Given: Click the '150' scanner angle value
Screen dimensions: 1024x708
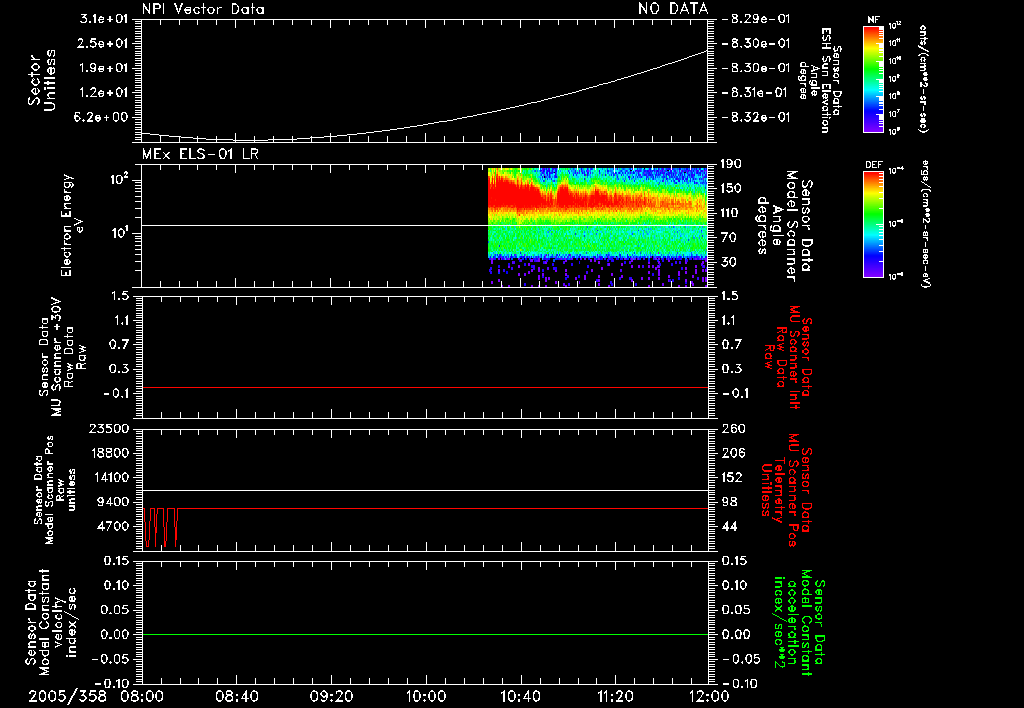Looking at the screenshot, I should (x=733, y=188).
